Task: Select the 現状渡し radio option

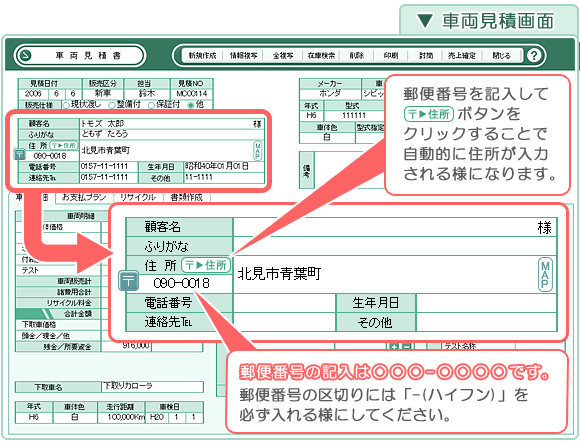Action: click(x=66, y=105)
